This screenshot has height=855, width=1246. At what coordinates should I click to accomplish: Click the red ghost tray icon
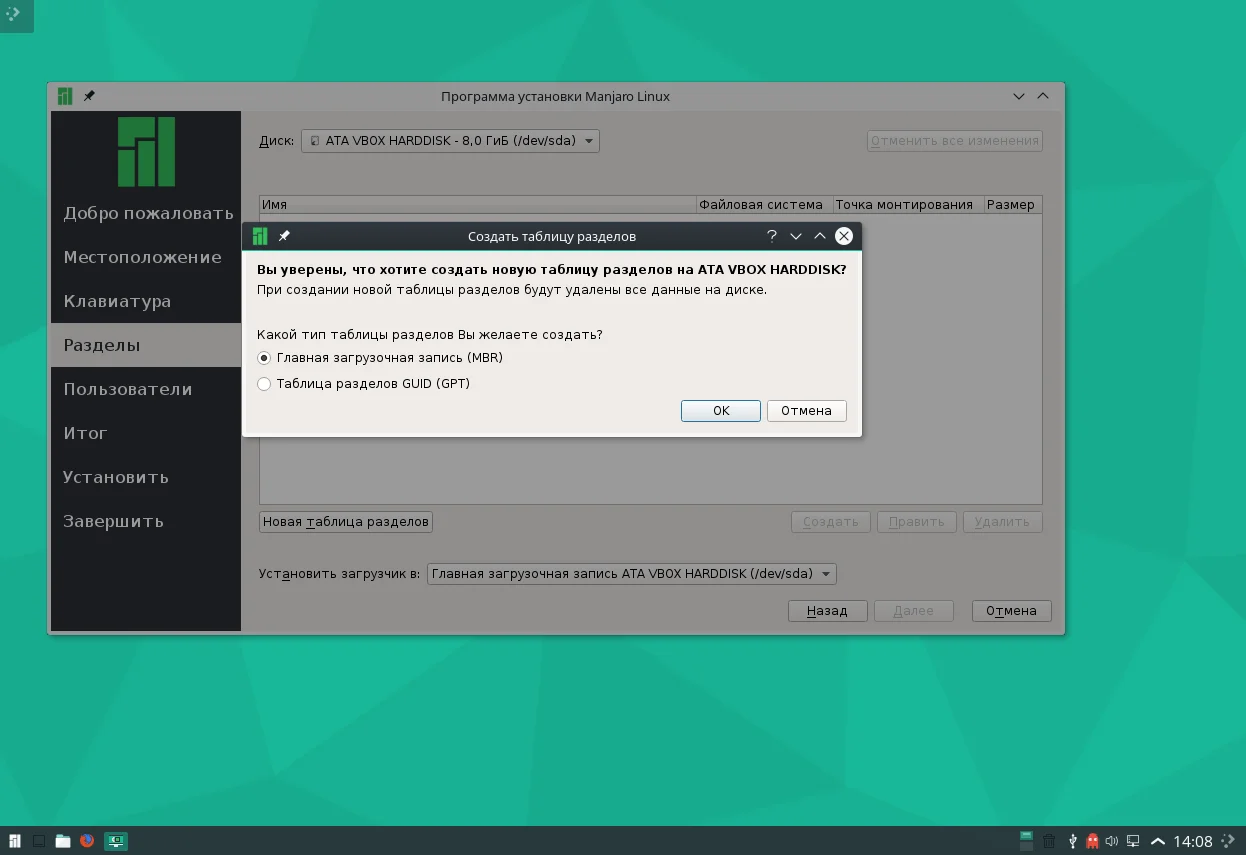[1092, 841]
